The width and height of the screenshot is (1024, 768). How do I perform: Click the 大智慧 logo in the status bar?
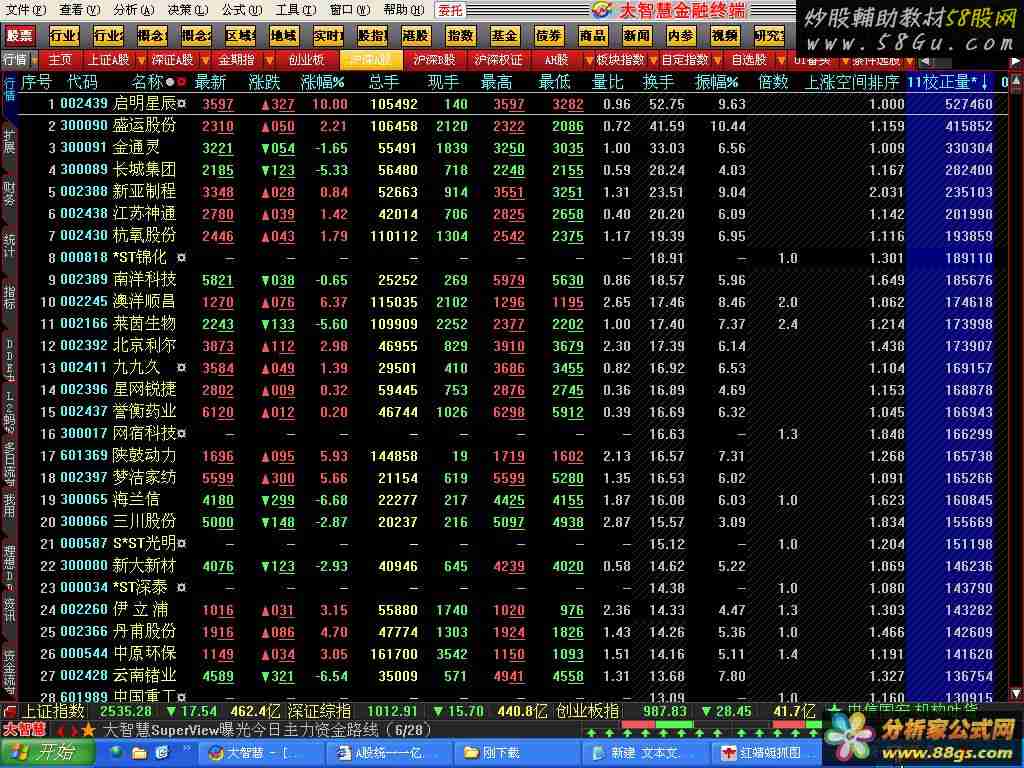coord(25,729)
